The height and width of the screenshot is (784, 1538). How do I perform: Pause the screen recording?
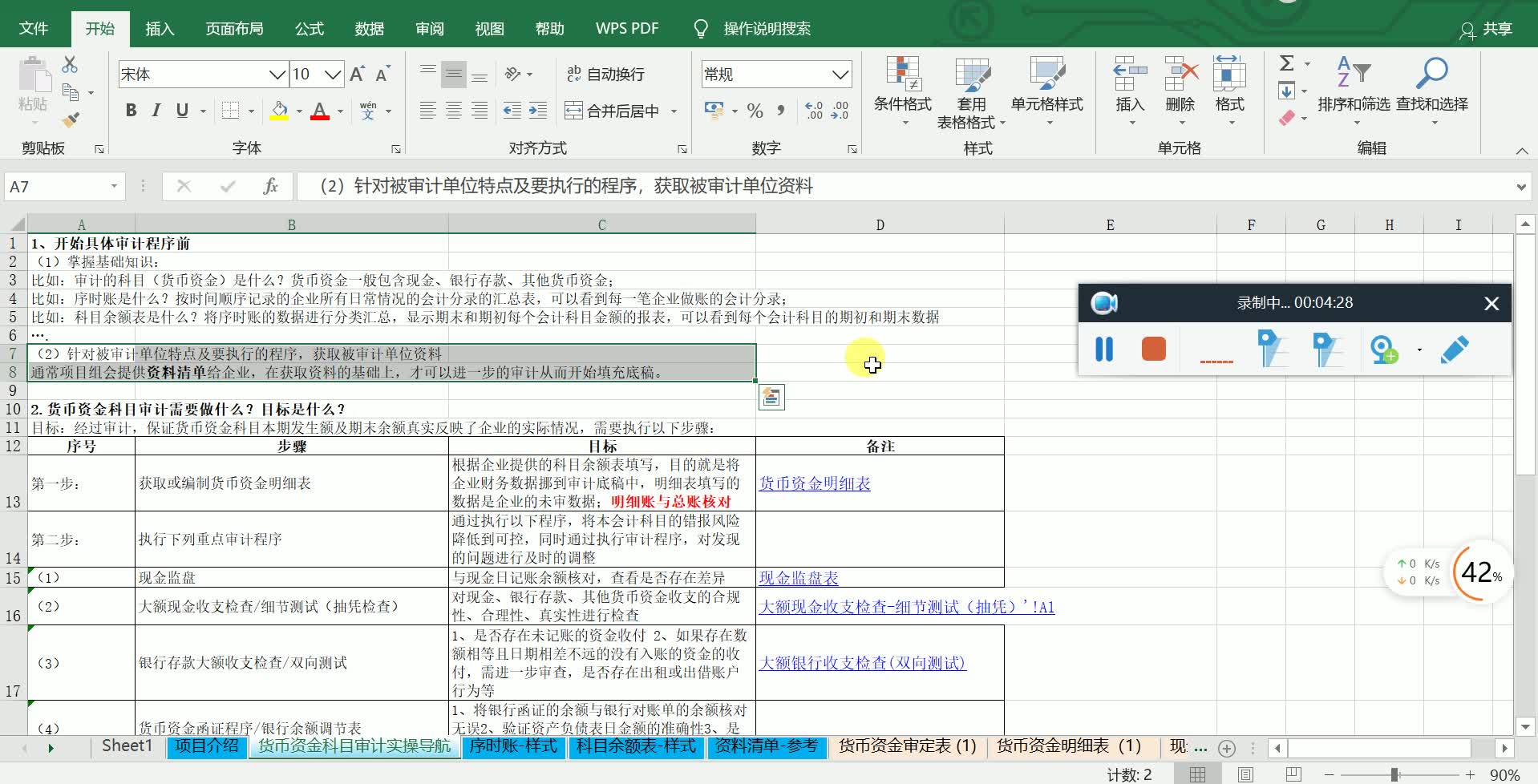[x=1104, y=349]
